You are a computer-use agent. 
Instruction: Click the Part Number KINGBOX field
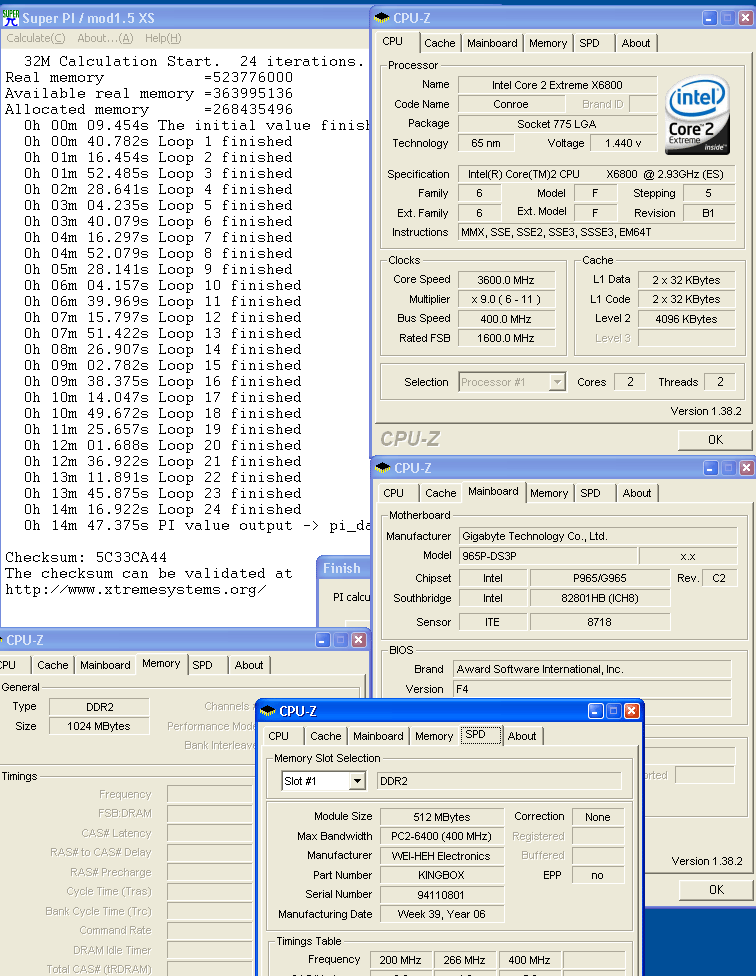pos(441,875)
